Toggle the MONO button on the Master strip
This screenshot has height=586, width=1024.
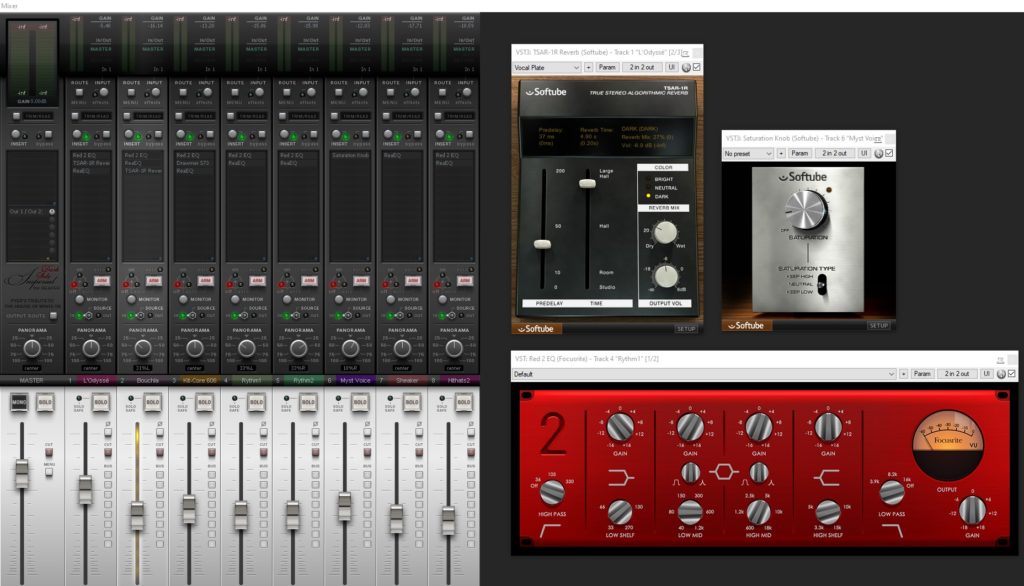pyautogui.click(x=19, y=402)
